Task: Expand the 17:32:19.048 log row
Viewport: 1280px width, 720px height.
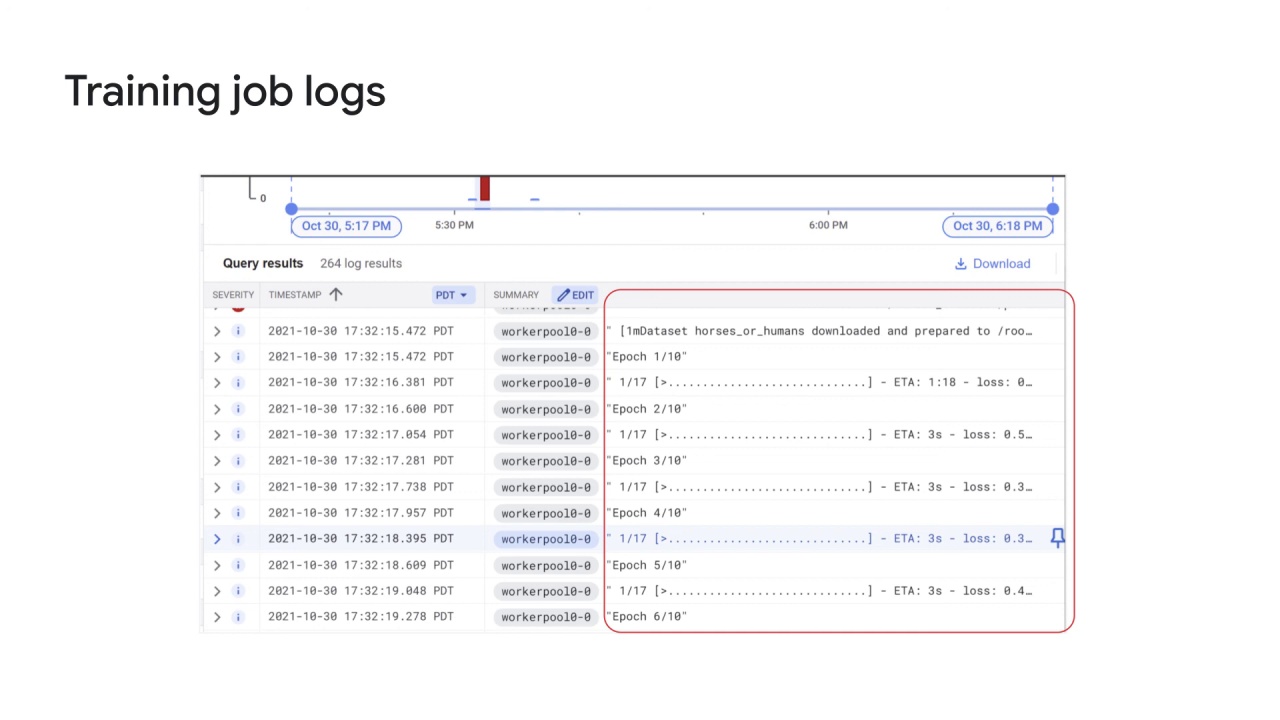Action: coord(217,591)
